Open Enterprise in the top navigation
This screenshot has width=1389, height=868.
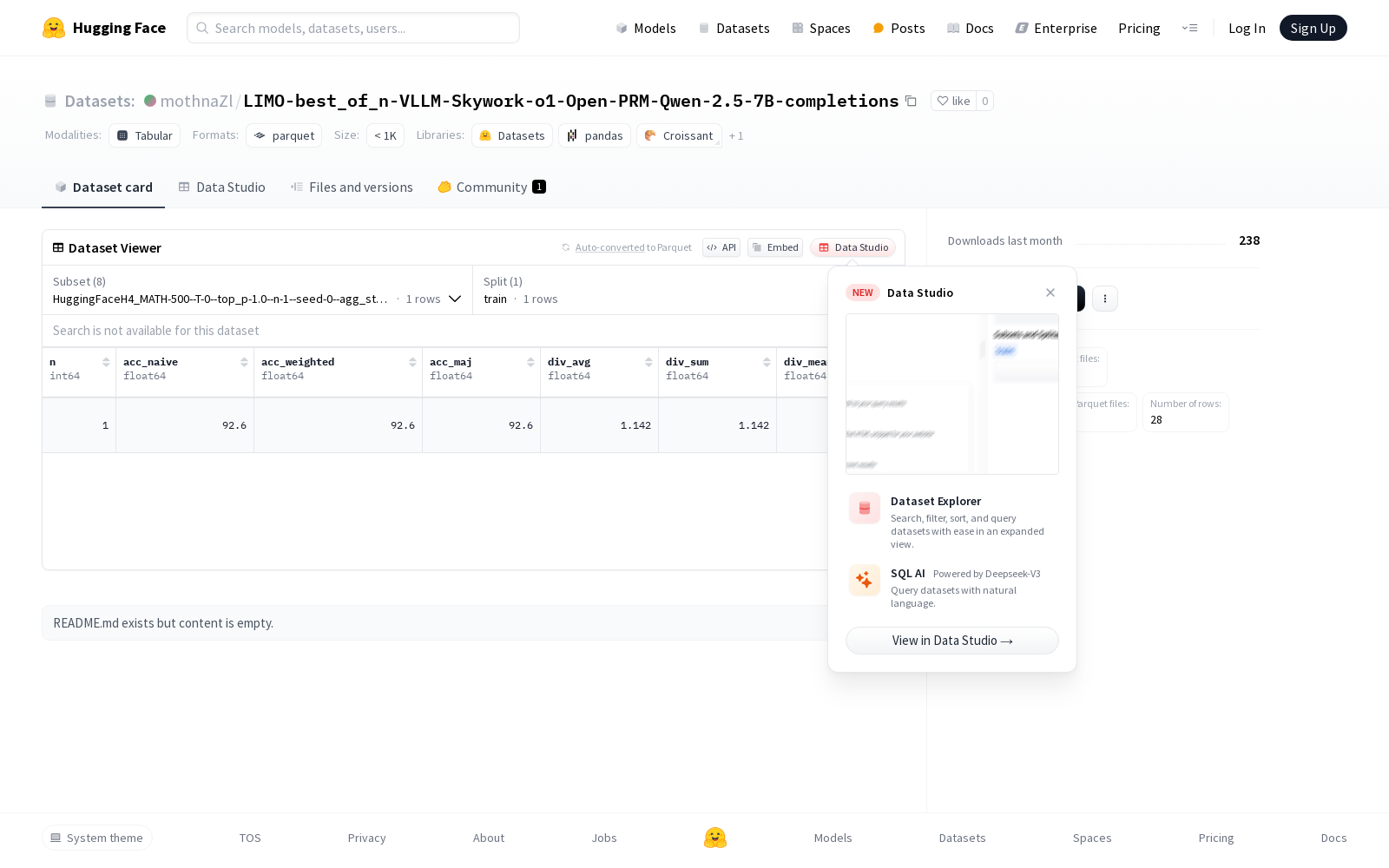coord(1057,28)
